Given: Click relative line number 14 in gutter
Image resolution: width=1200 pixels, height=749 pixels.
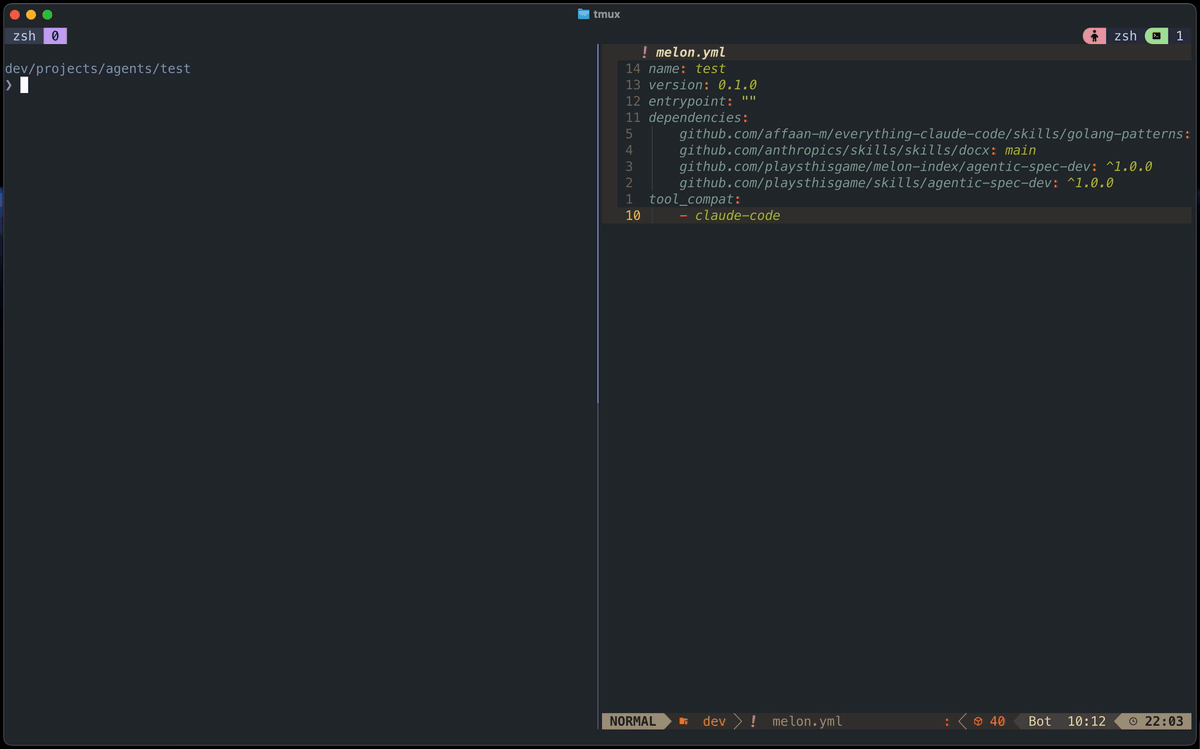Looking at the screenshot, I should click(632, 69).
